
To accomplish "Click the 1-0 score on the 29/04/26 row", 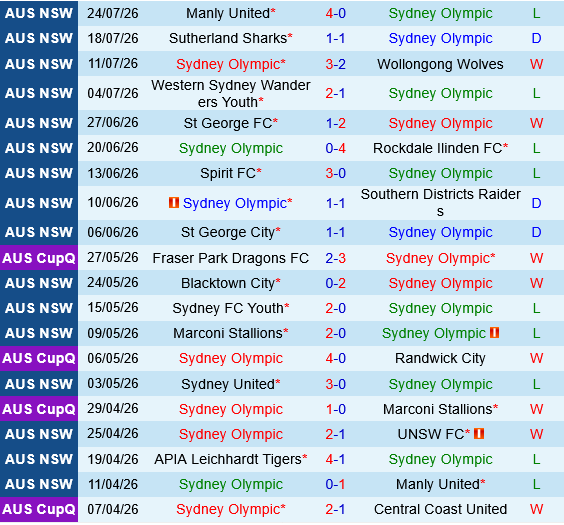I will pyautogui.click(x=336, y=409).
